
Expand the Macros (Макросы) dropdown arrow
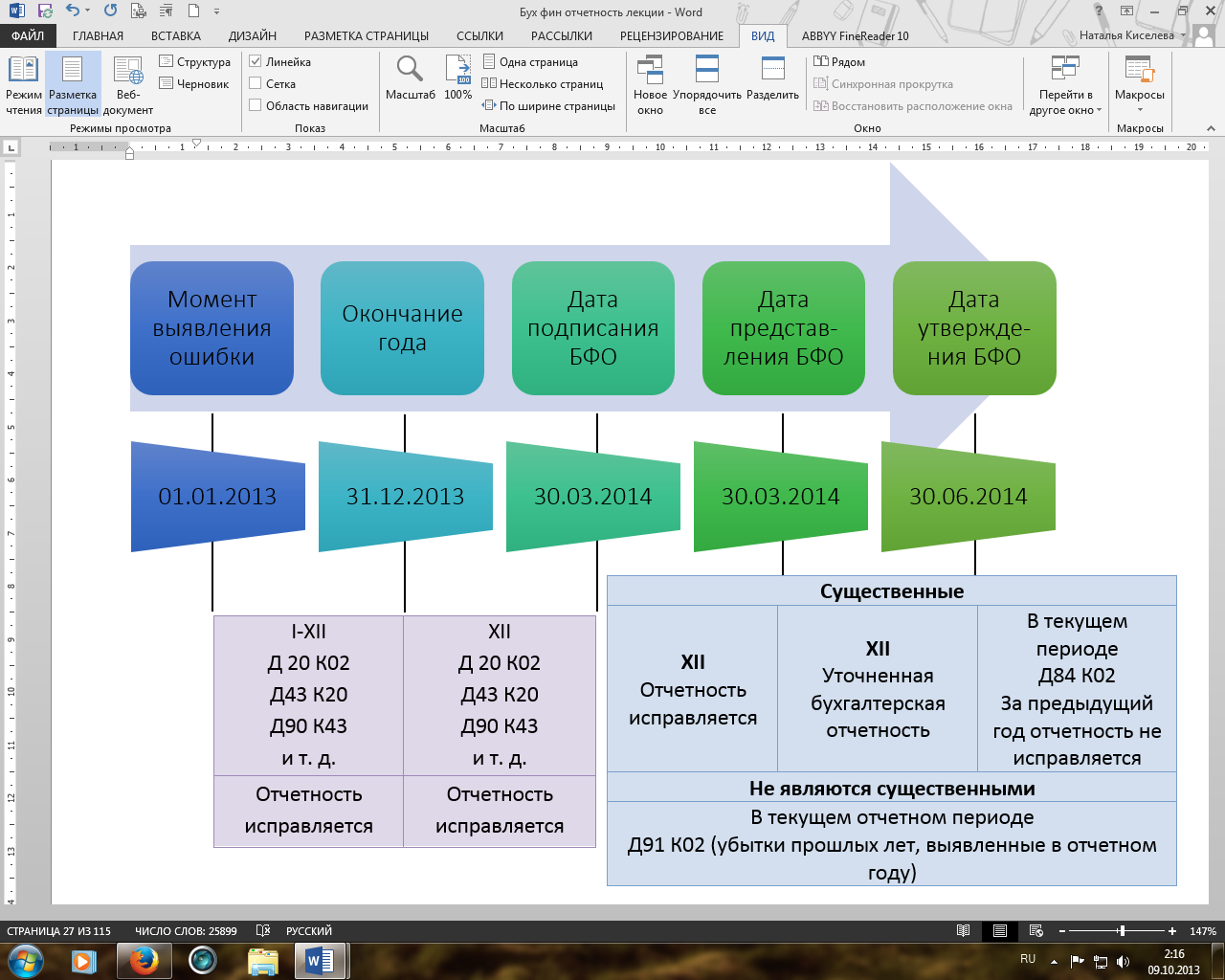point(1140,109)
